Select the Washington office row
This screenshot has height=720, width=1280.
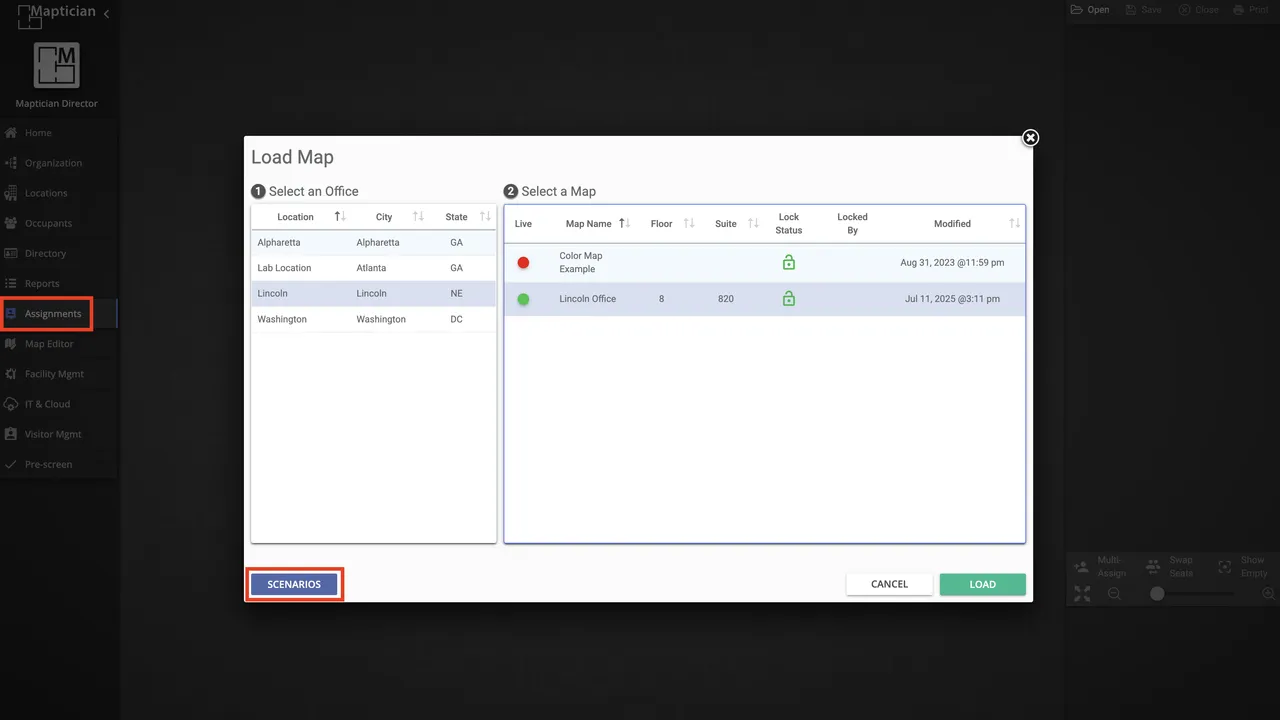373,319
